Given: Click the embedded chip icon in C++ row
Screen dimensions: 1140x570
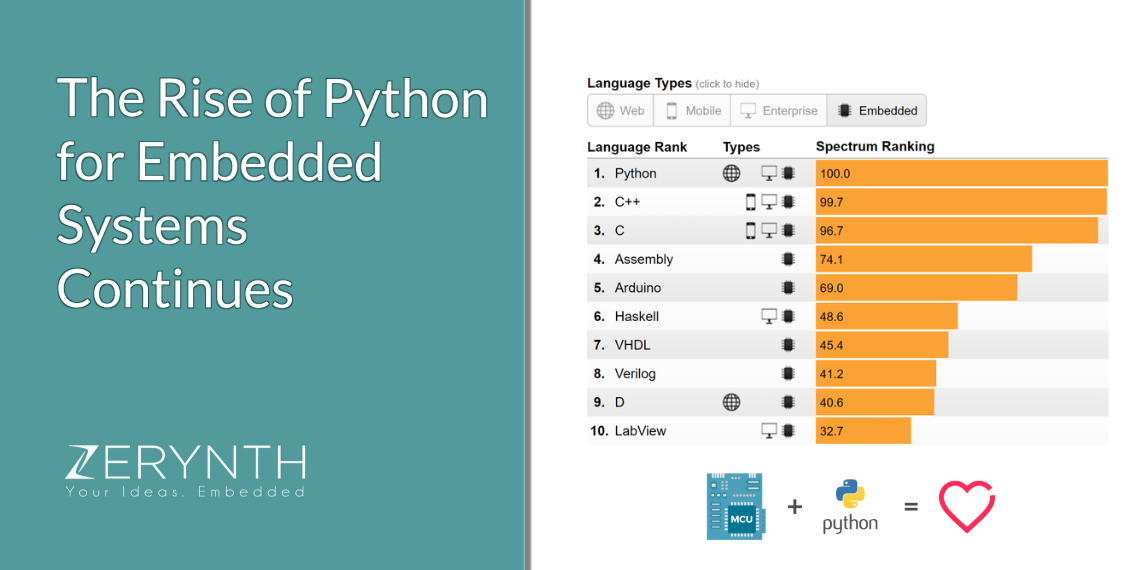Looking at the screenshot, I should click(787, 202).
